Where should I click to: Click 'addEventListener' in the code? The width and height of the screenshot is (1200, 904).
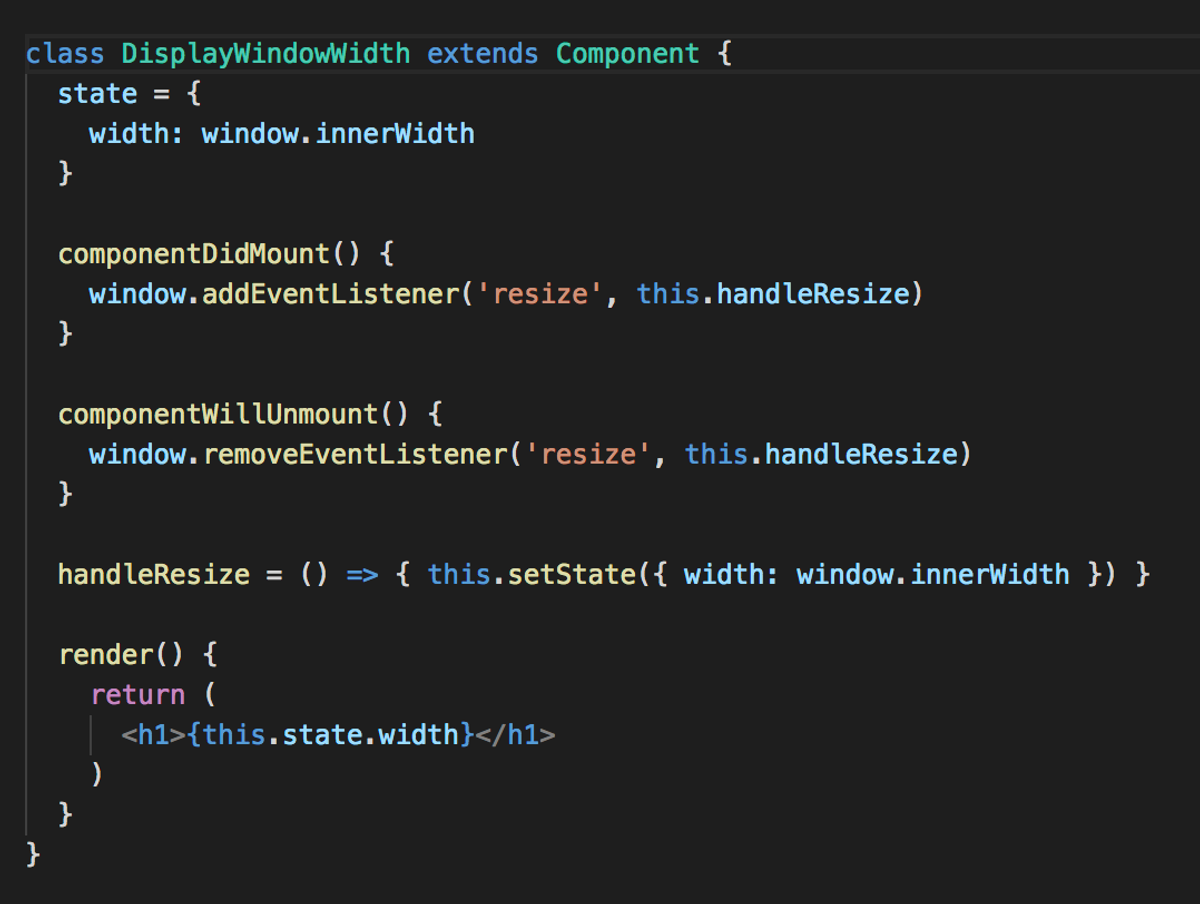[x=330, y=294]
